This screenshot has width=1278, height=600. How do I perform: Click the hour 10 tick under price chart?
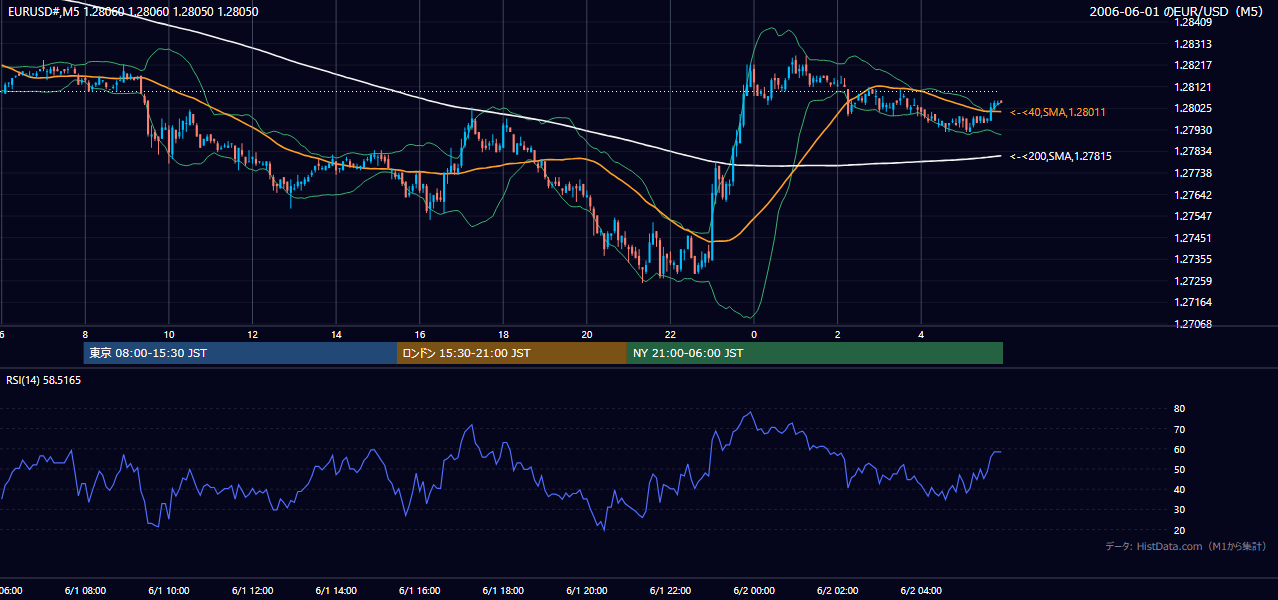[x=169, y=334]
